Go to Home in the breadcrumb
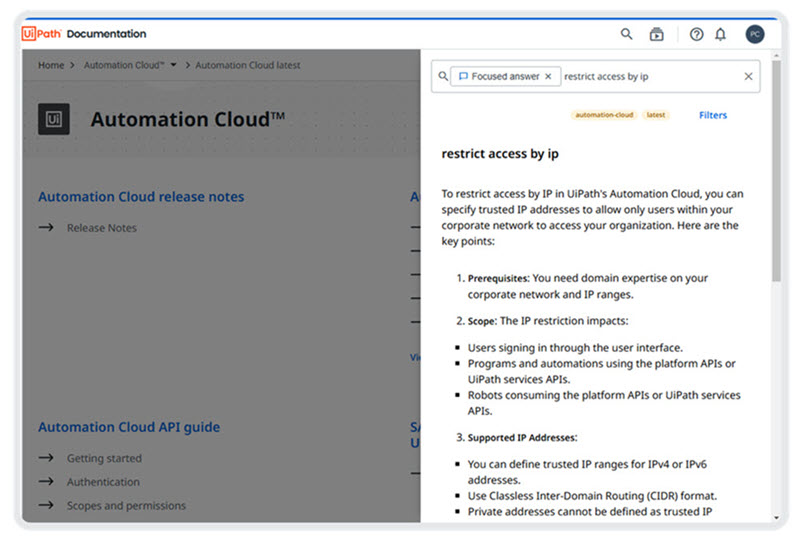 point(51,65)
